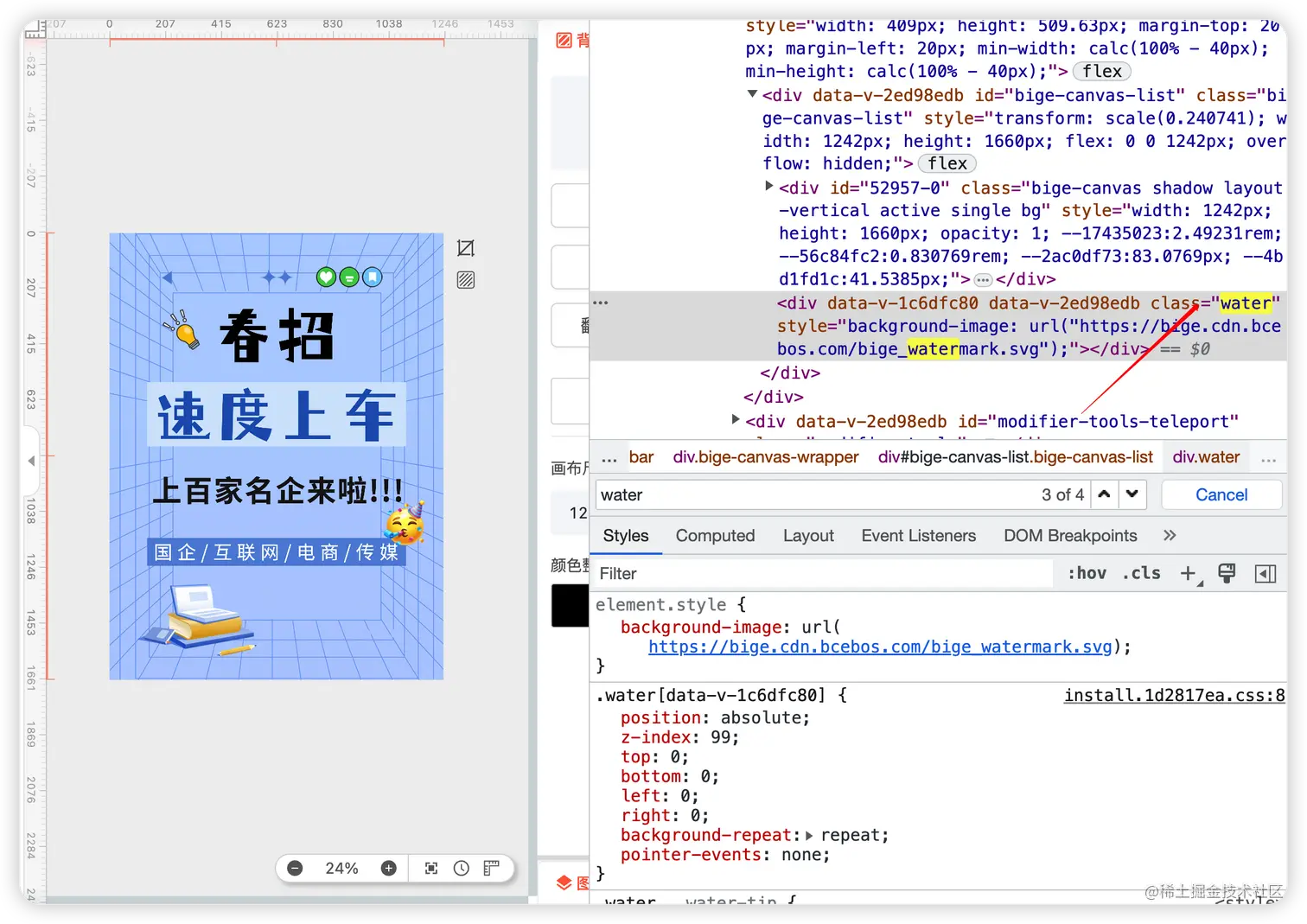
Task: Select div.bige-canvas-wrapper in the breadcrumb
Action: pos(766,456)
